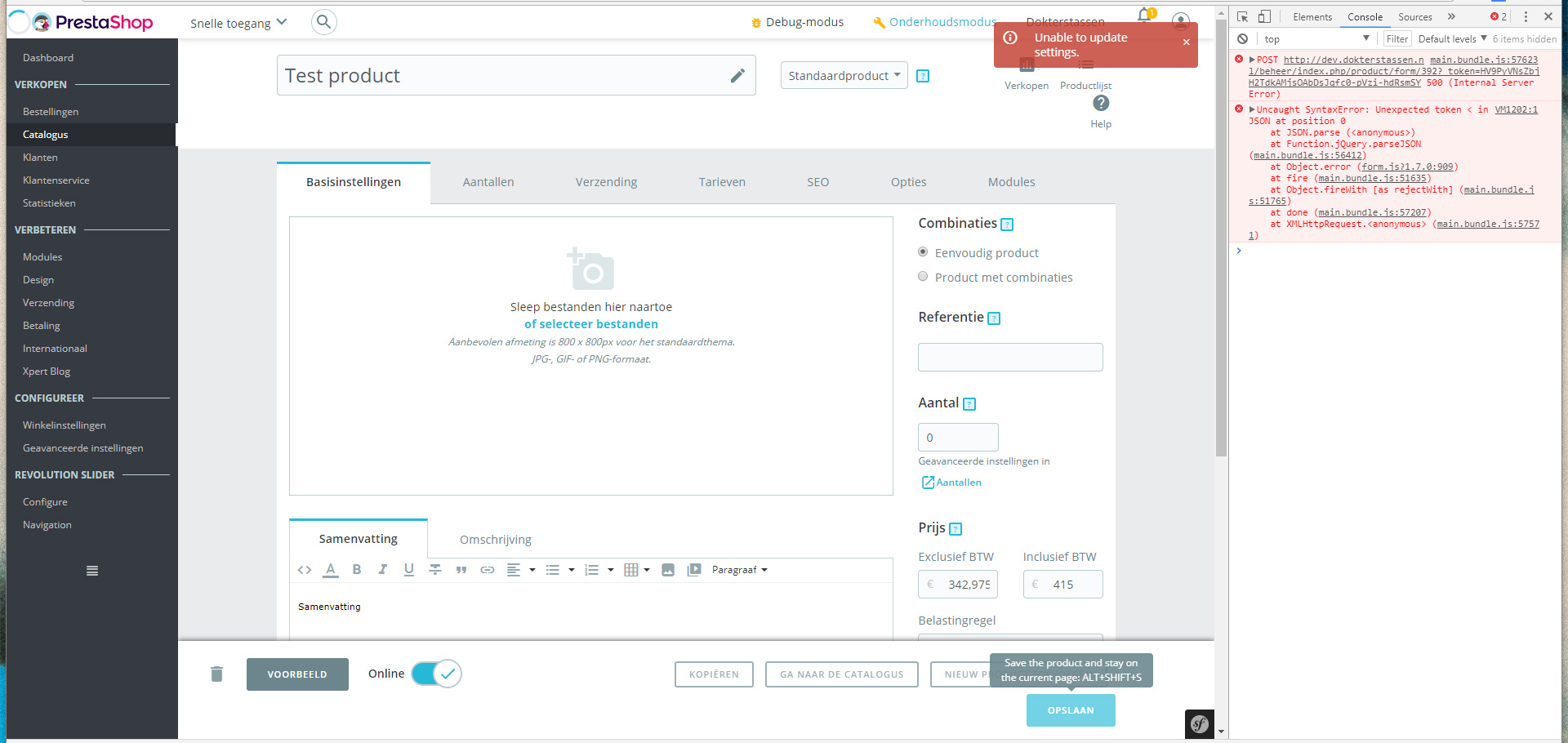Switch to Omschrijving tab

coord(495,540)
